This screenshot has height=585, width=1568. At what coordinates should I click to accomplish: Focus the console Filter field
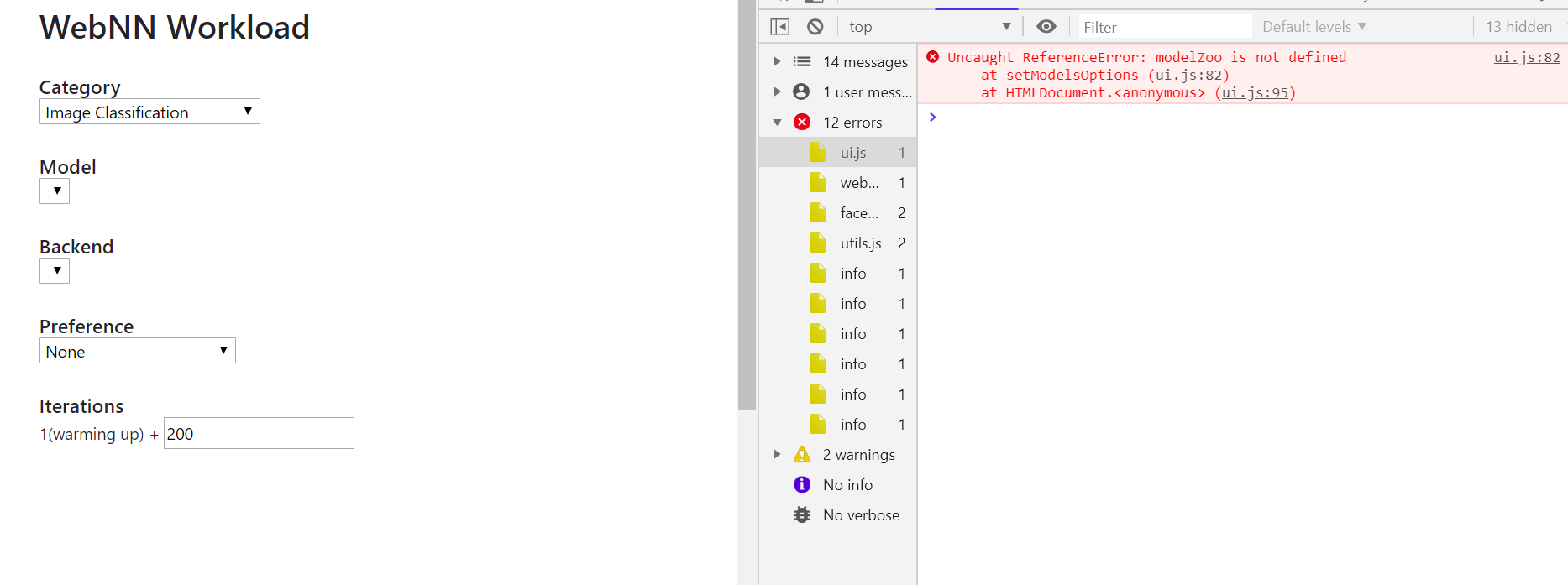coord(1165,27)
